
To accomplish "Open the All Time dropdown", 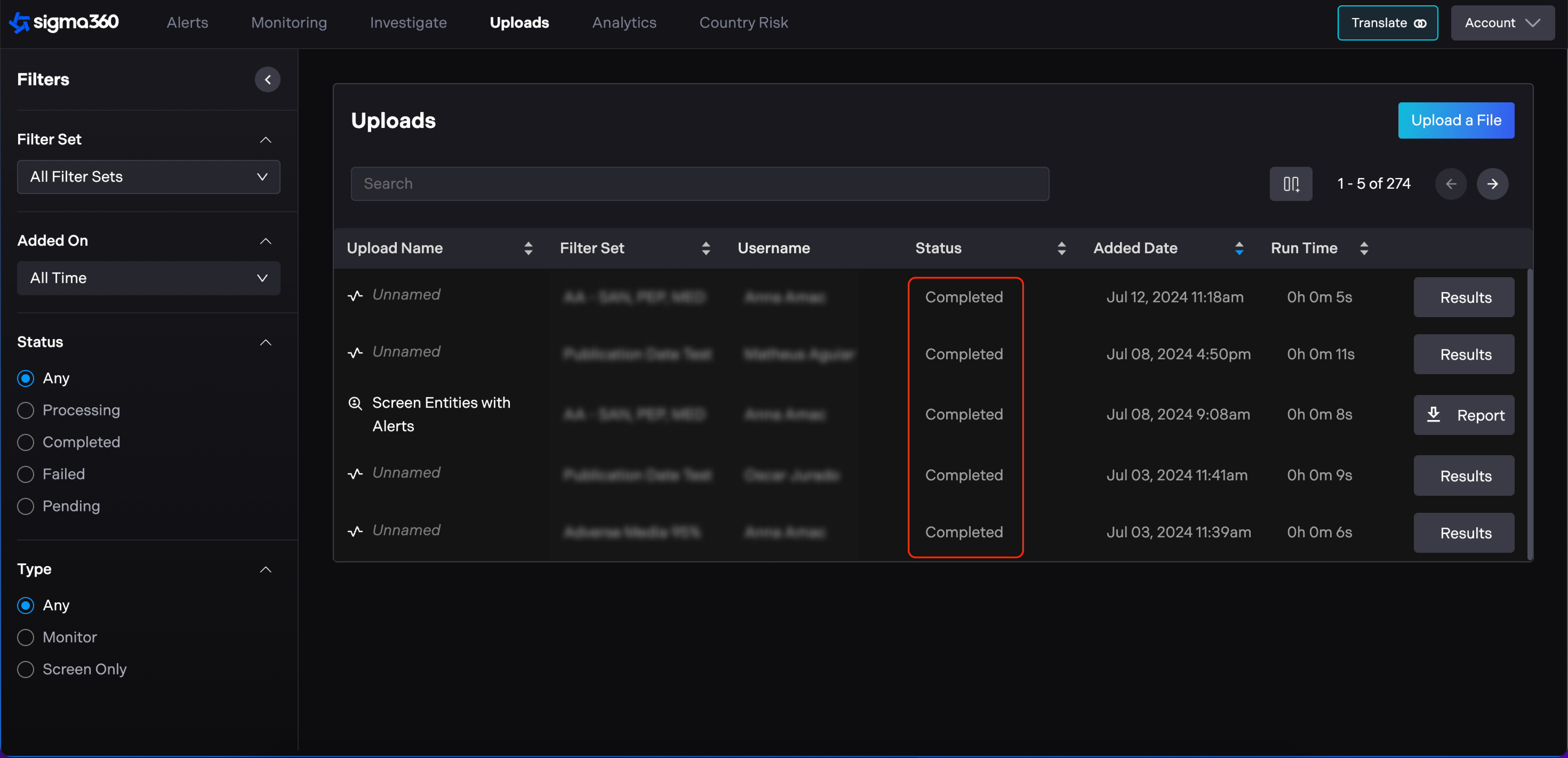I will [149, 278].
